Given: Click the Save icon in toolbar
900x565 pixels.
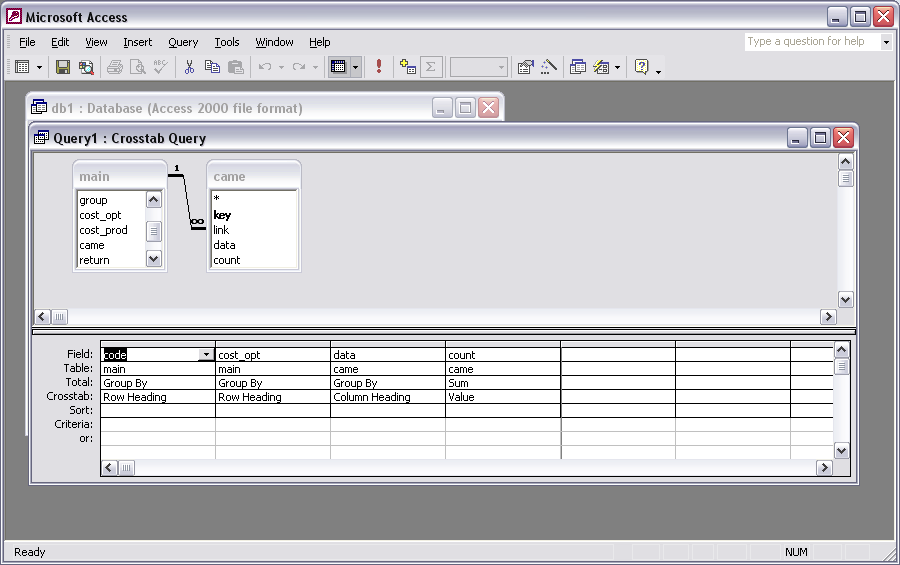Looking at the screenshot, I should pyautogui.click(x=63, y=67).
